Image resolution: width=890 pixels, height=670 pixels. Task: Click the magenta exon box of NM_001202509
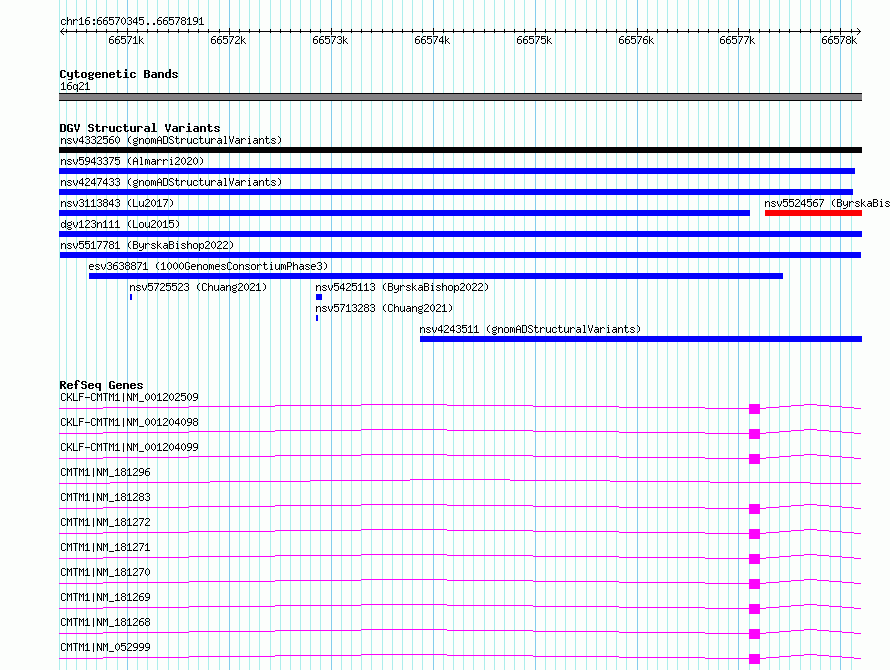pos(754,409)
